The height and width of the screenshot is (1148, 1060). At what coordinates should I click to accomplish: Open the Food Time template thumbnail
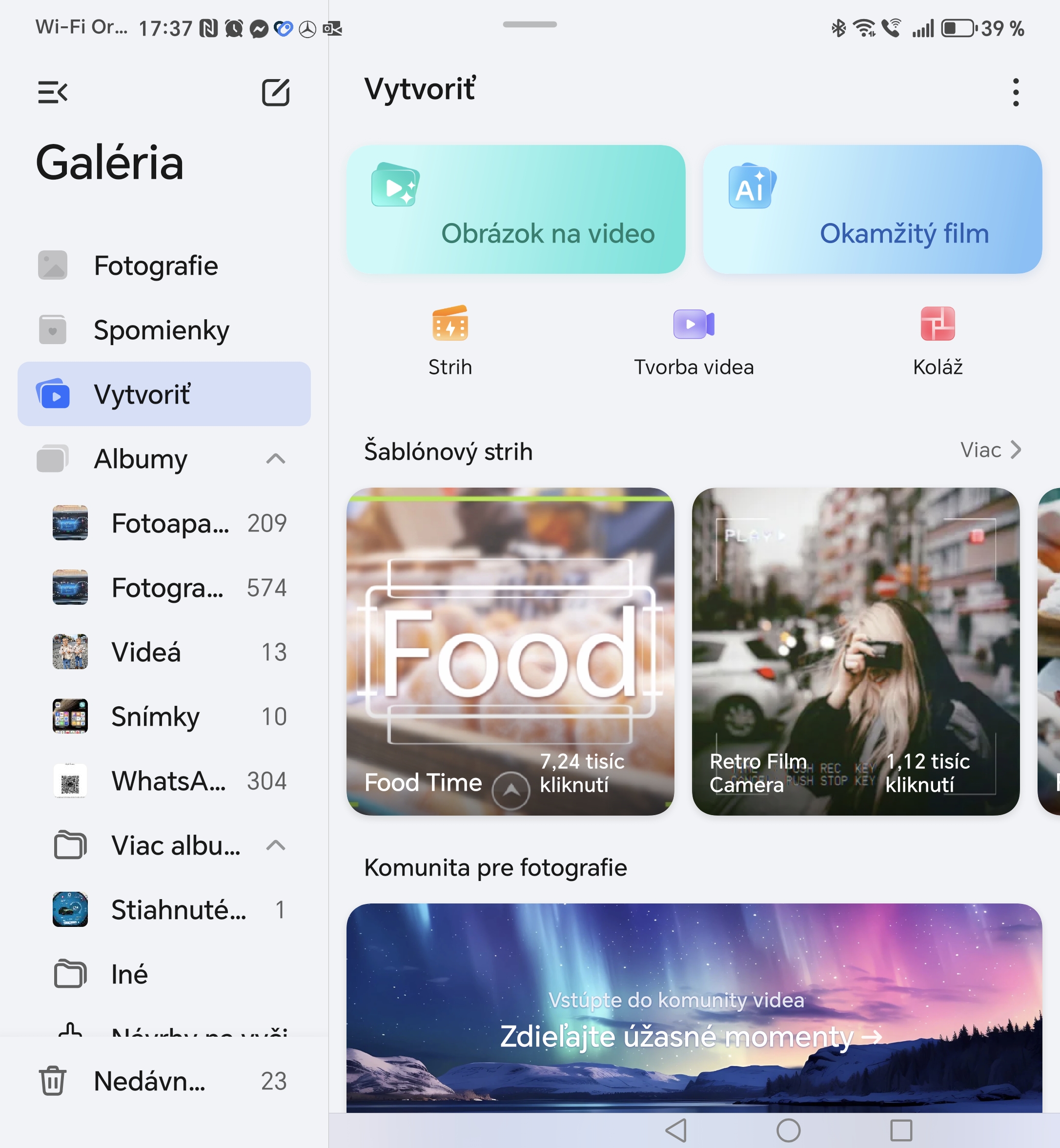point(510,651)
